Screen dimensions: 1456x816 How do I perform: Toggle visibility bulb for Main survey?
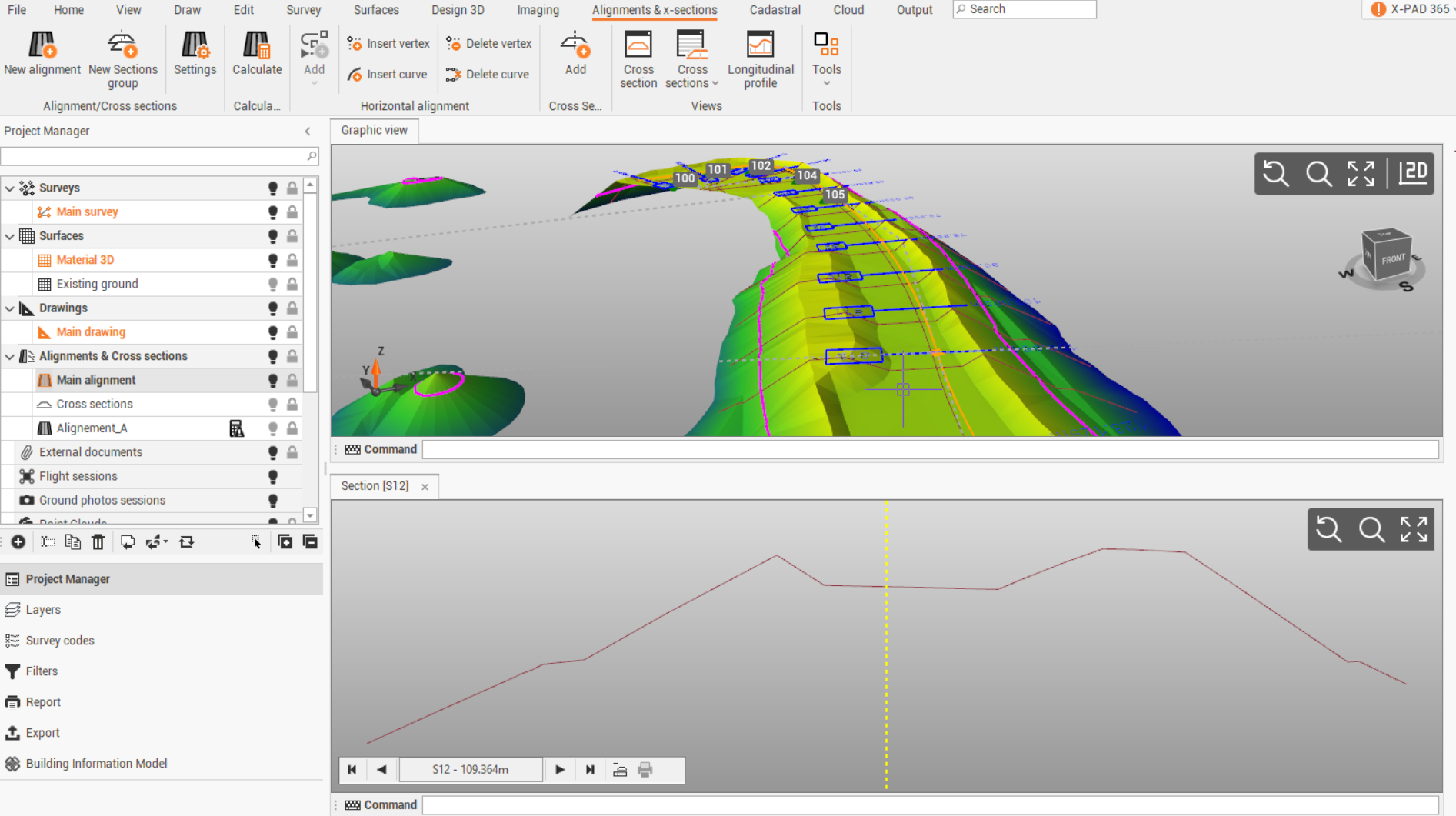[x=272, y=212]
